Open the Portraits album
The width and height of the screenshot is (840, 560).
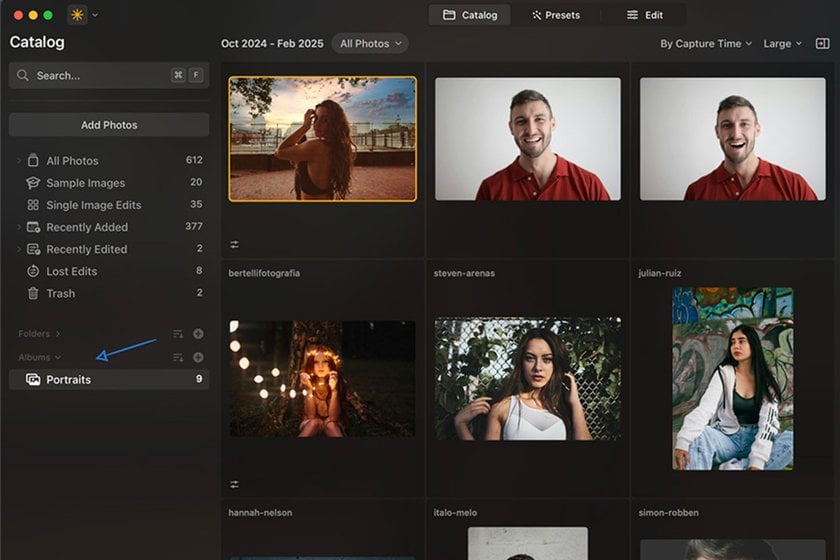point(109,379)
